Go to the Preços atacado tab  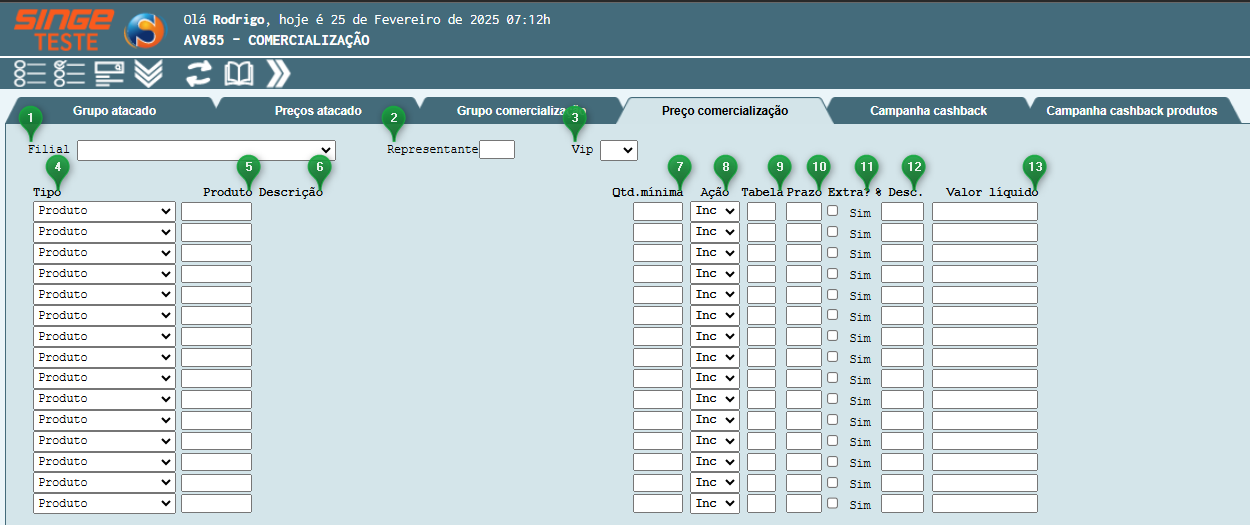(x=318, y=111)
